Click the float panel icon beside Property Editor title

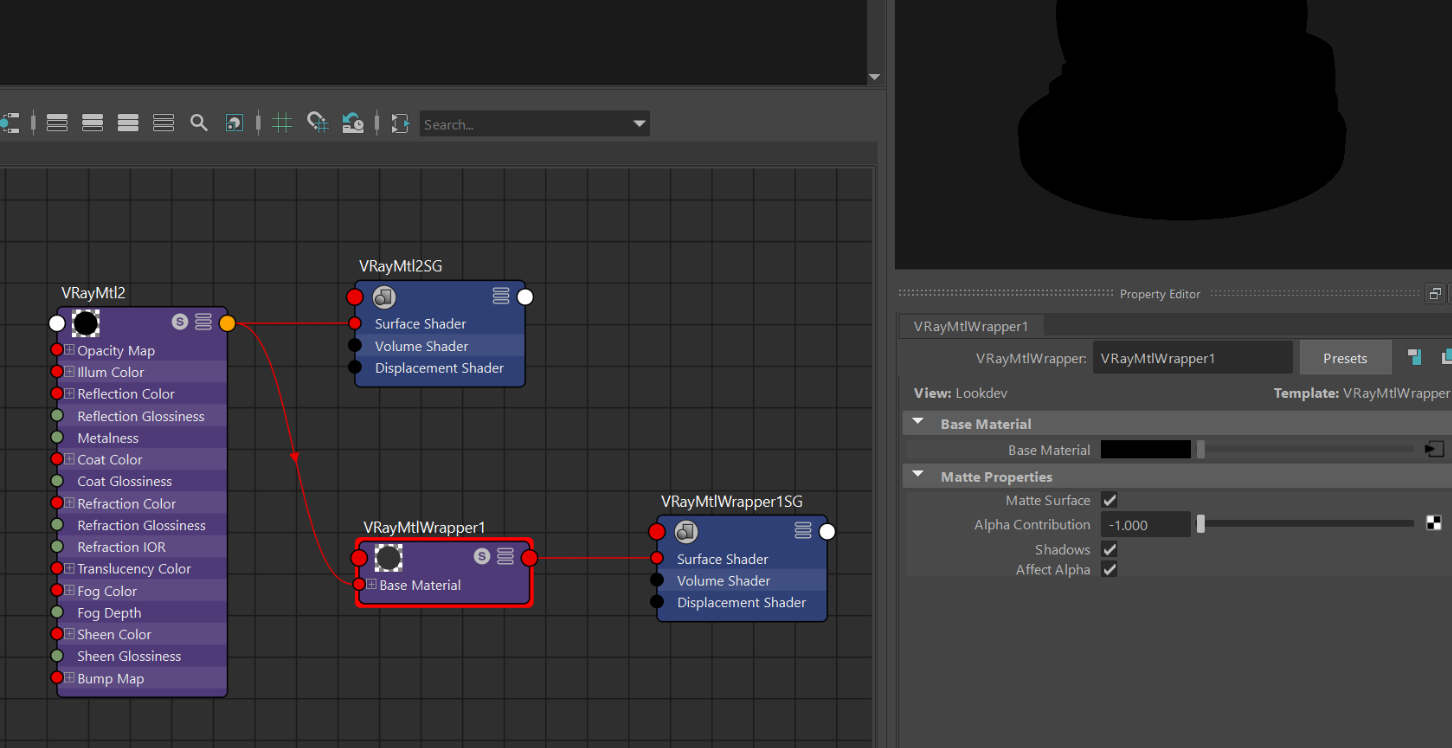click(1434, 294)
